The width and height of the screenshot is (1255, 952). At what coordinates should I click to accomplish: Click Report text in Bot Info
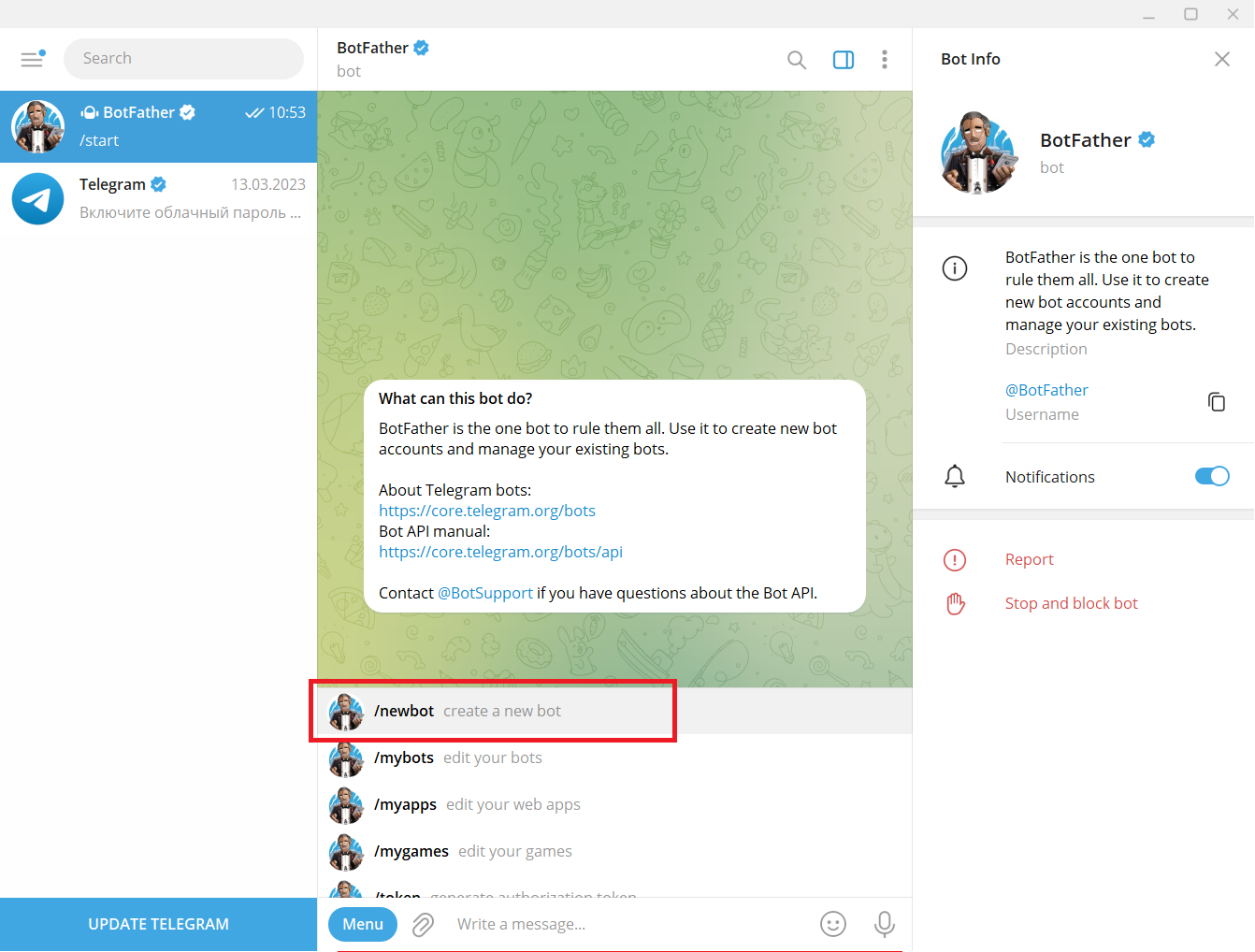click(x=1029, y=559)
